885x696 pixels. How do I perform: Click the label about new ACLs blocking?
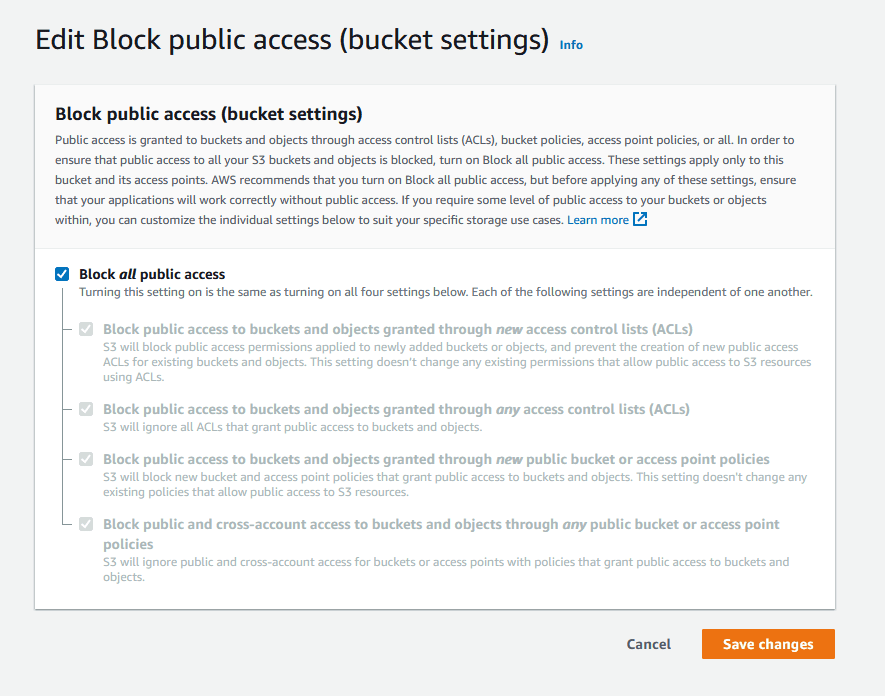397,329
